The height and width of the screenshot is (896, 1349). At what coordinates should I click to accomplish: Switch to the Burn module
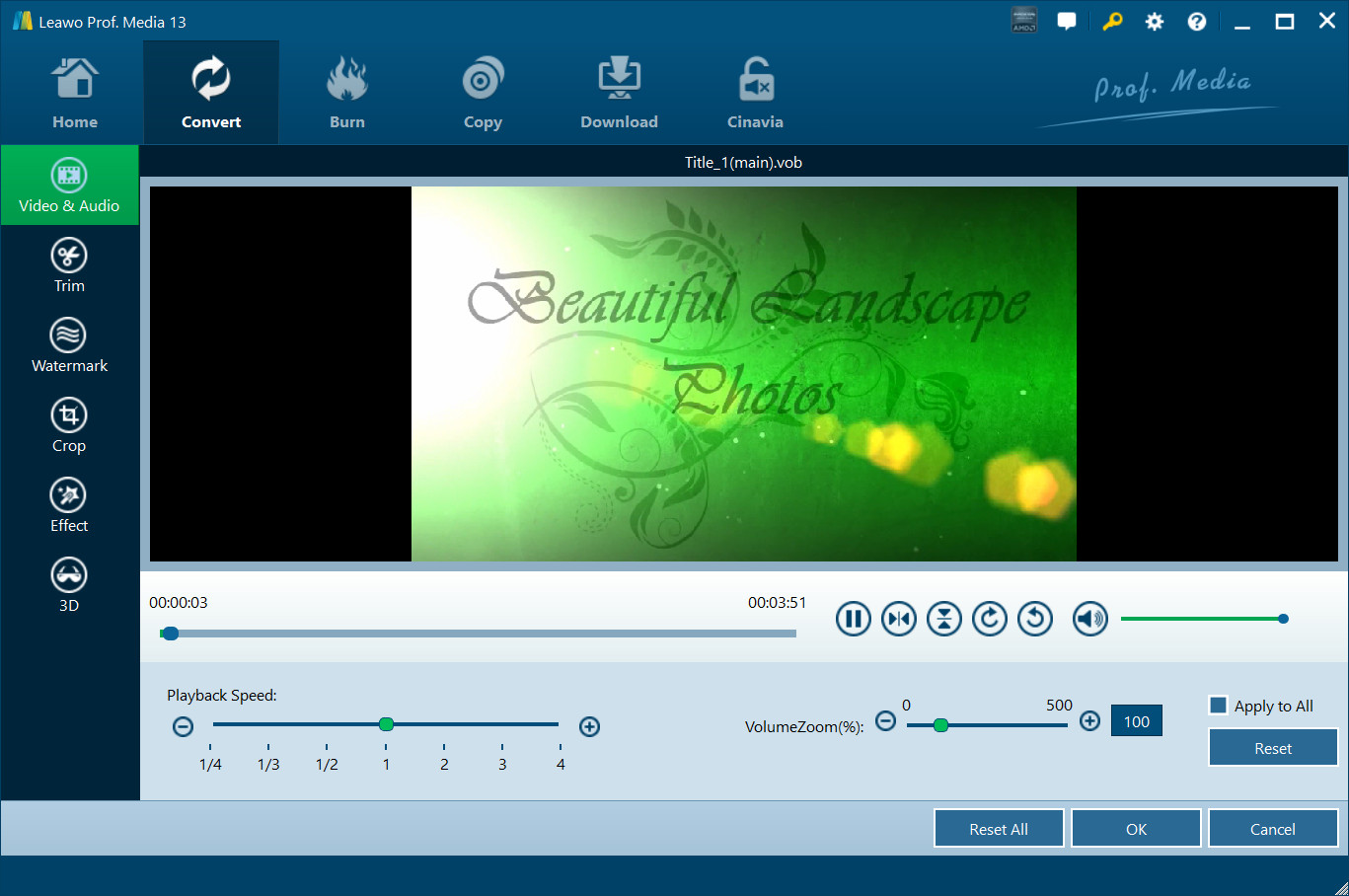(347, 92)
